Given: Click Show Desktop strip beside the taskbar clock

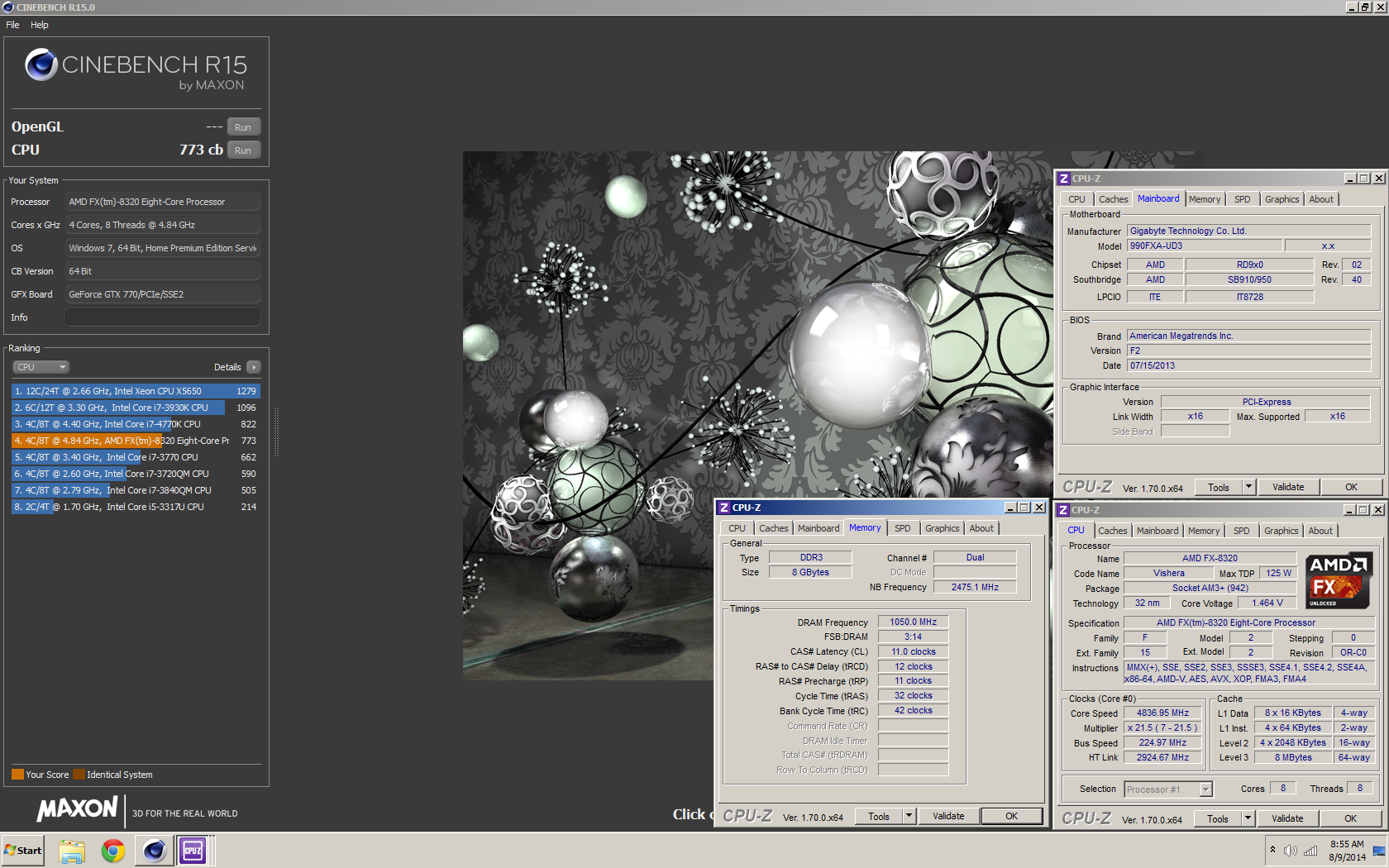Looking at the screenshot, I should (x=1379, y=851).
